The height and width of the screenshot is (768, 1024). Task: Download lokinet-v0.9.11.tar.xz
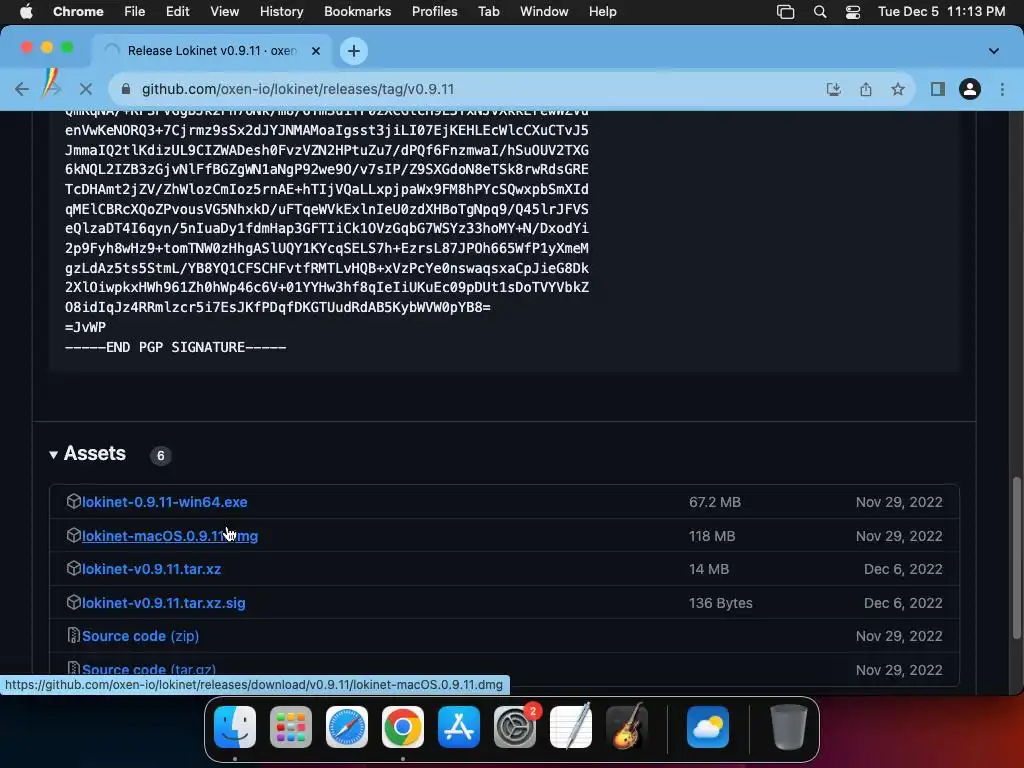click(x=152, y=569)
